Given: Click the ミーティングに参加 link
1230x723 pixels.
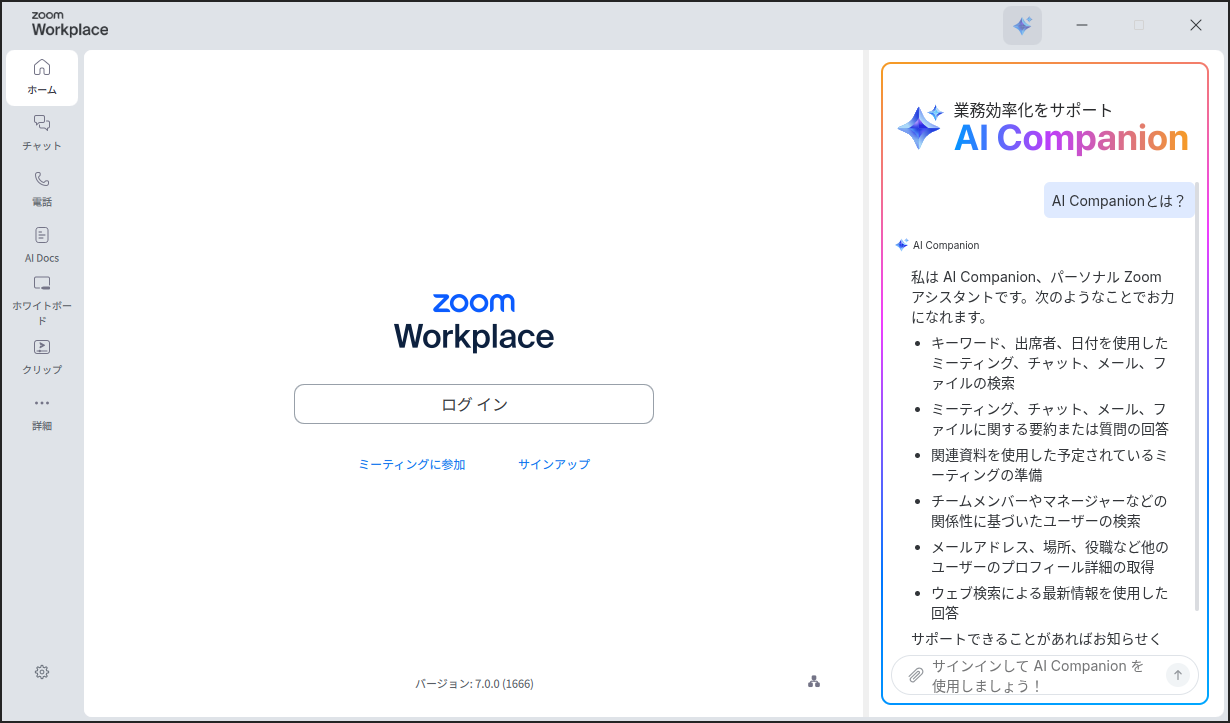Looking at the screenshot, I should [412, 464].
